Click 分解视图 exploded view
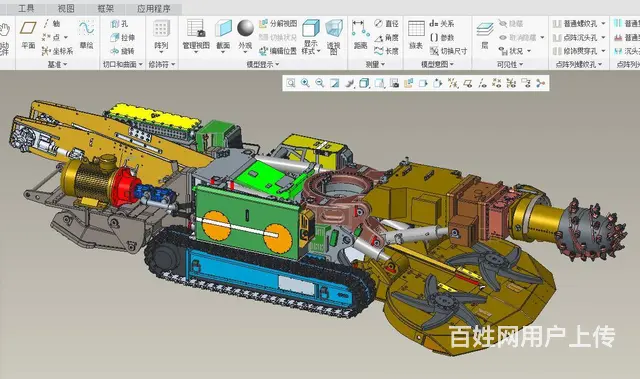The width and height of the screenshot is (640, 379). pos(278,24)
